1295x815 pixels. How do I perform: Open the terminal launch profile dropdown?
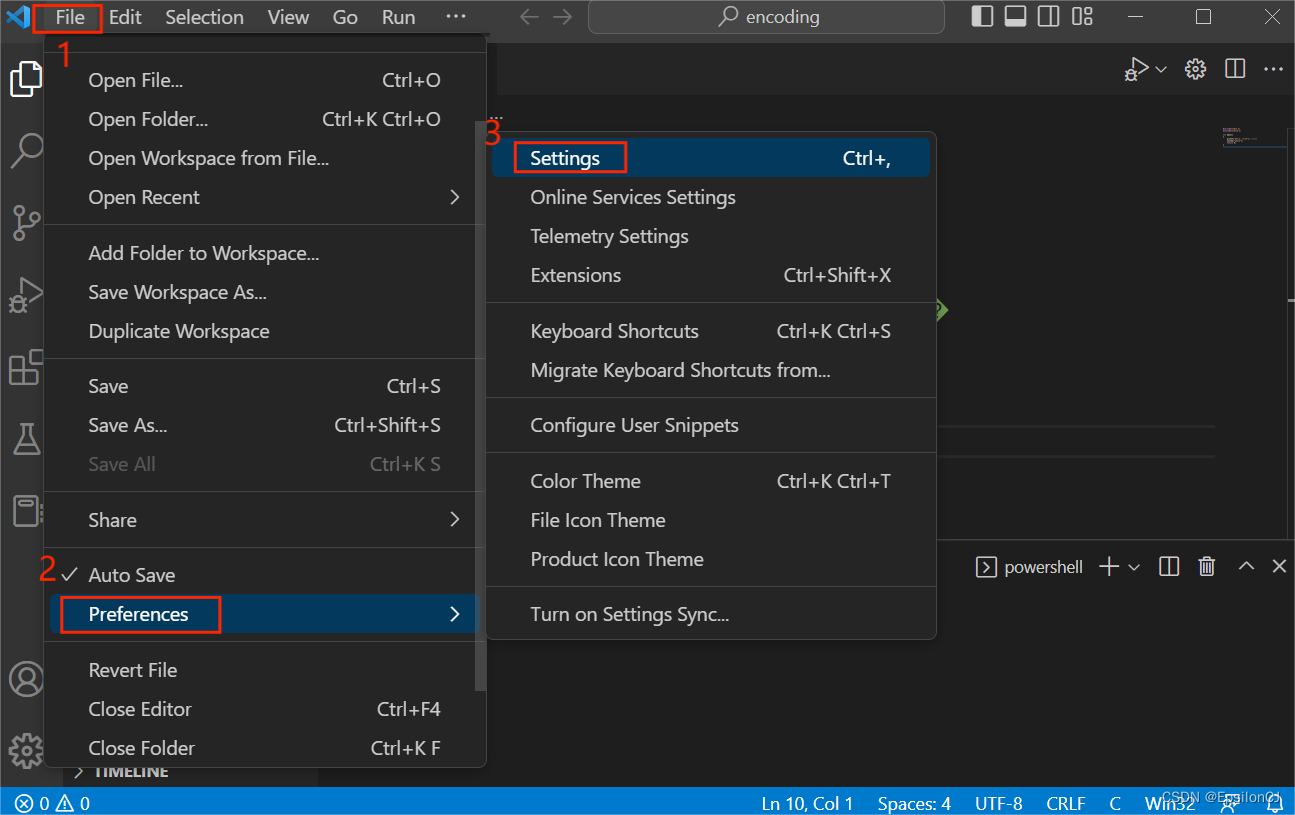(x=1134, y=567)
